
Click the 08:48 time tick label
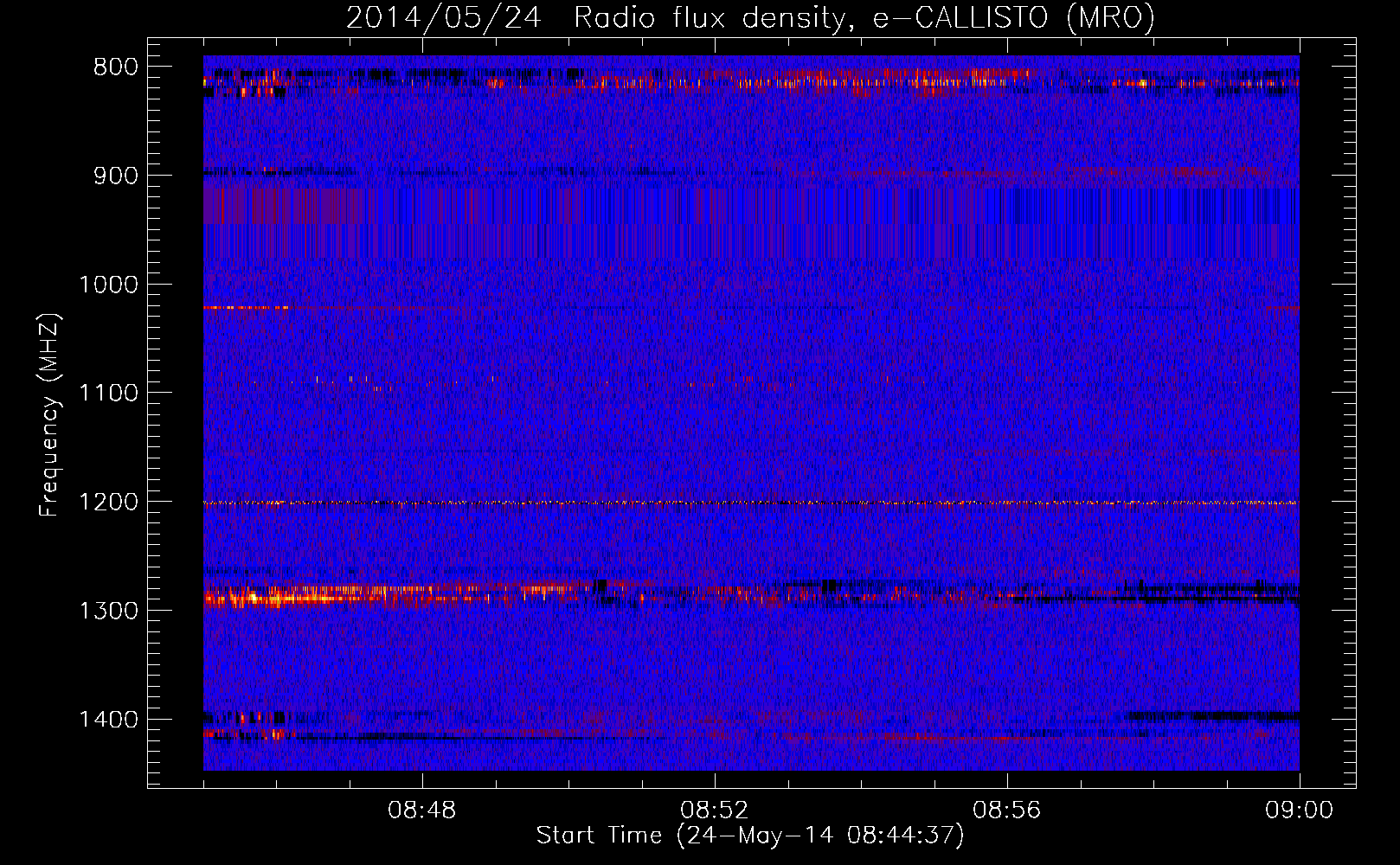click(x=422, y=811)
